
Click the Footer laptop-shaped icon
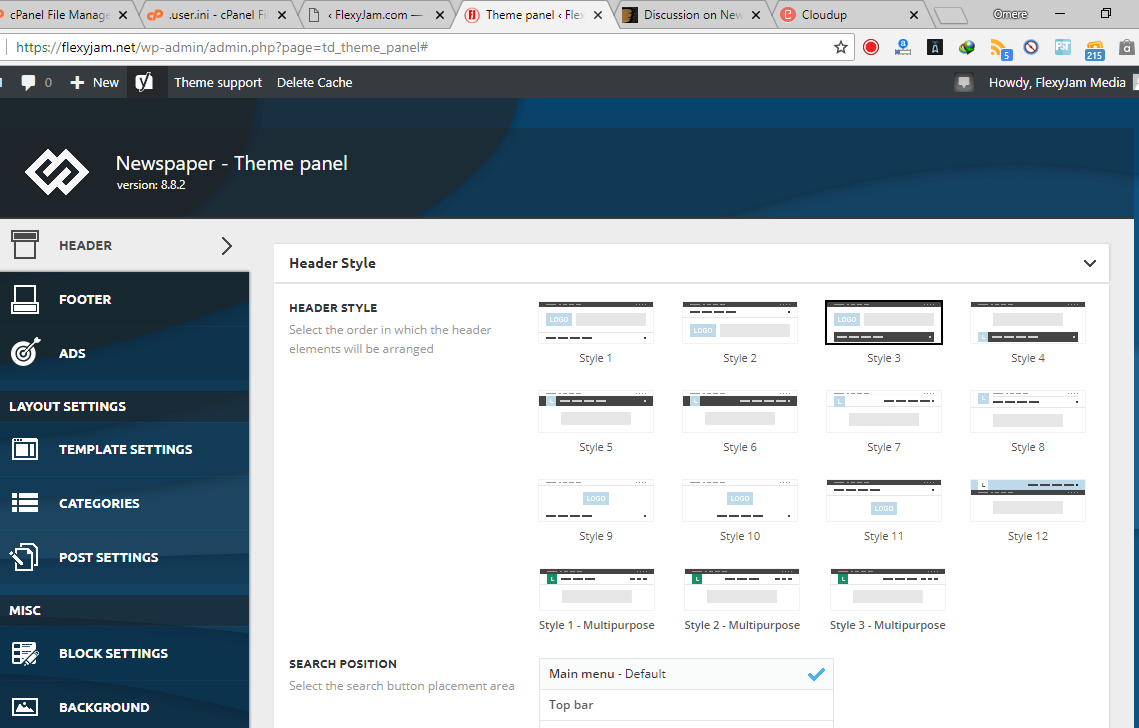click(25, 299)
